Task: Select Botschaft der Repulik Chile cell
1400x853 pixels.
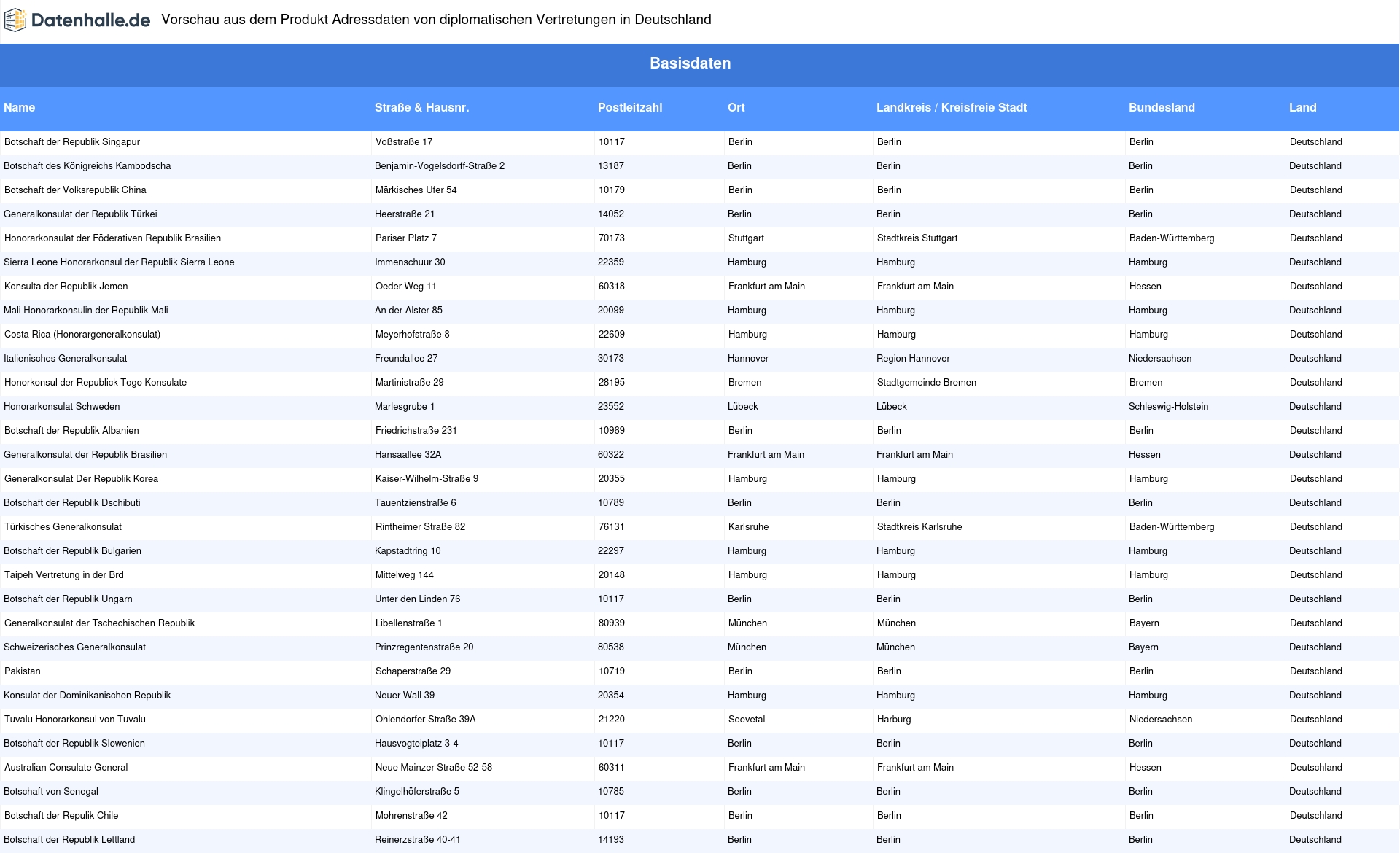Action: [x=61, y=815]
